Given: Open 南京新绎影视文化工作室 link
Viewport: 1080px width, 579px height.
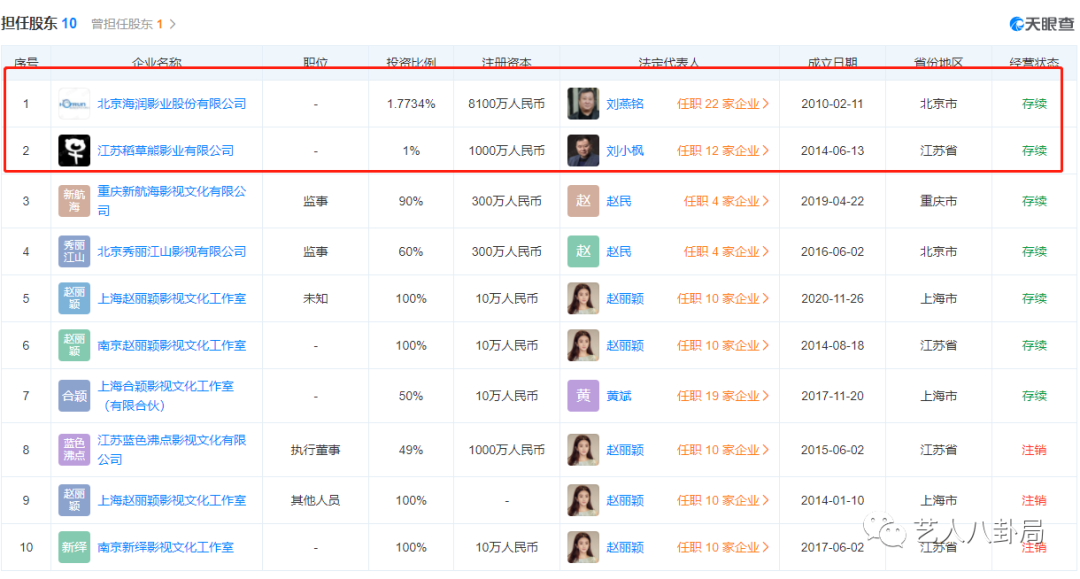Looking at the screenshot, I should click(165, 547).
